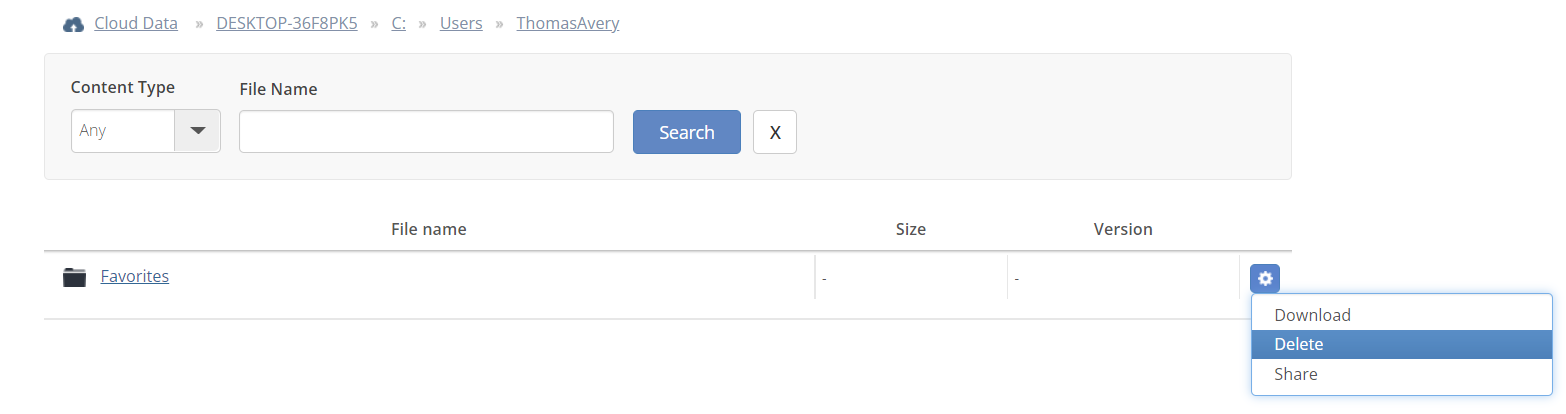Click the File name column header
1566x414 pixels.
429,229
